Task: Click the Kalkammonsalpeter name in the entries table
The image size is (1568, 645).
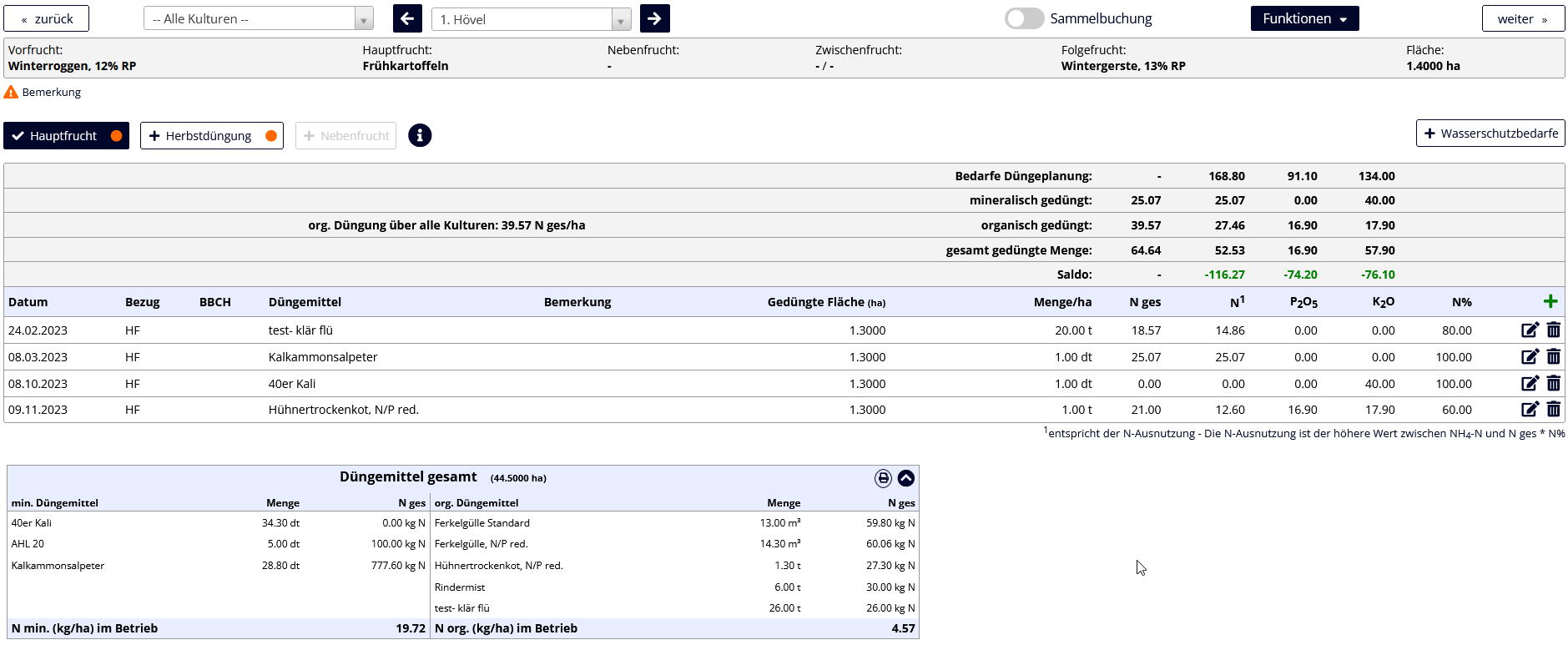Action: tap(323, 357)
